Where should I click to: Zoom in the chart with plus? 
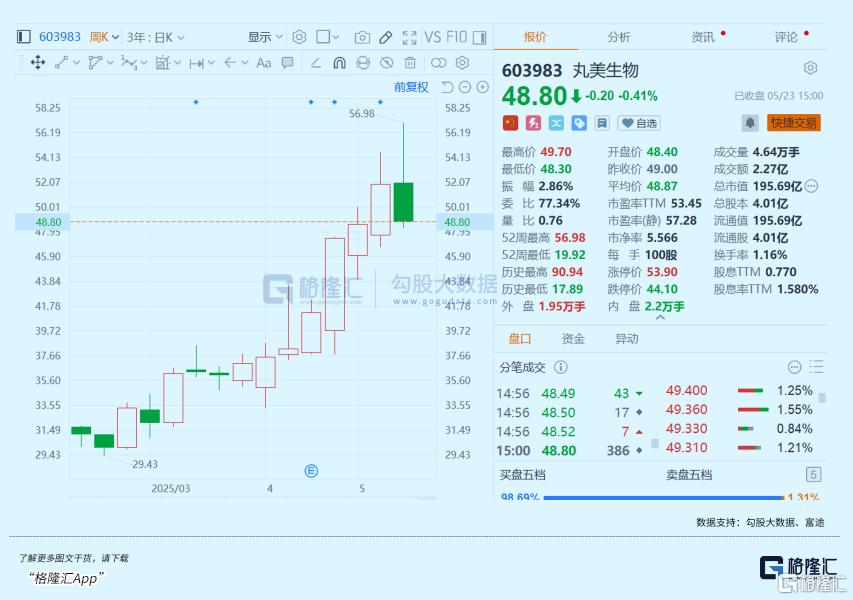pyautogui.click(x=483, y=87)
